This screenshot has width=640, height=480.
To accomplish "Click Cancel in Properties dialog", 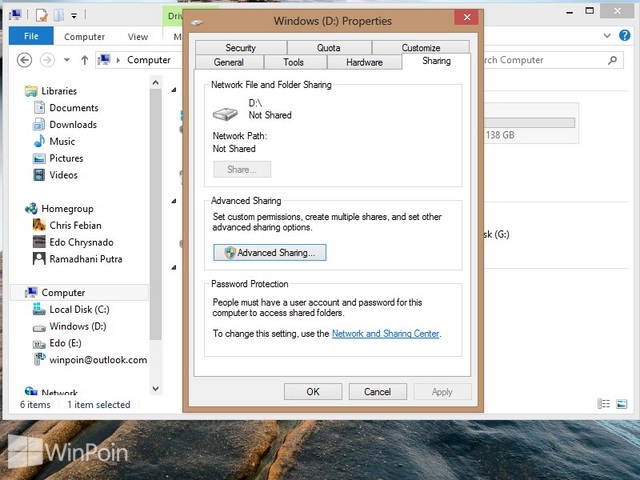I will click(x=378, y=392).
